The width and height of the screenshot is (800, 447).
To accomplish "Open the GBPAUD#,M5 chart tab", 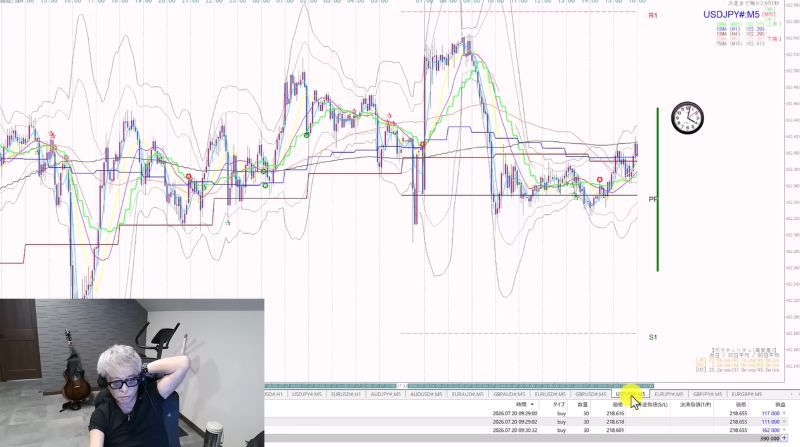I will click(509, 394).
